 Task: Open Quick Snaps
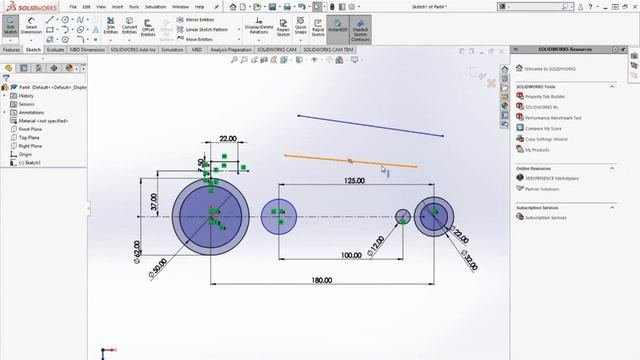(x=300, y=26)
